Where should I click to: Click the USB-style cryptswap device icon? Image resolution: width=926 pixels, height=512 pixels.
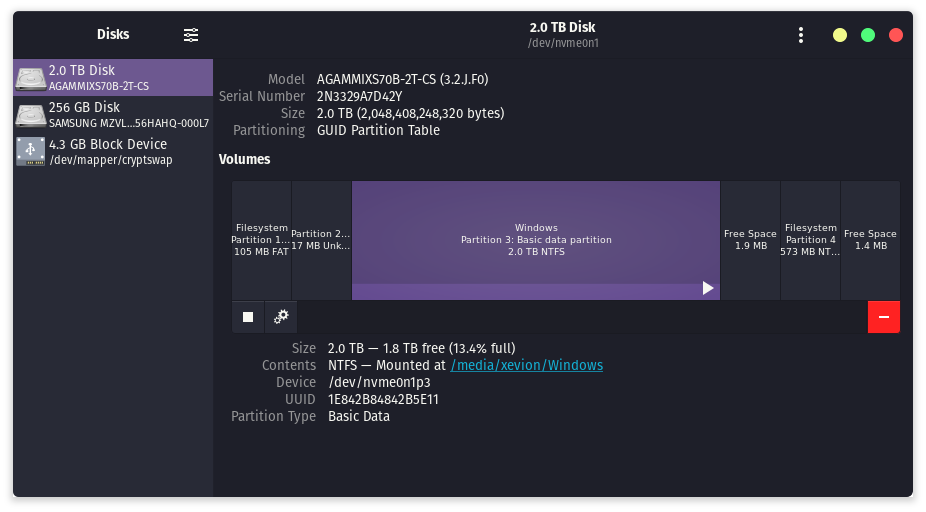(30, 152)
